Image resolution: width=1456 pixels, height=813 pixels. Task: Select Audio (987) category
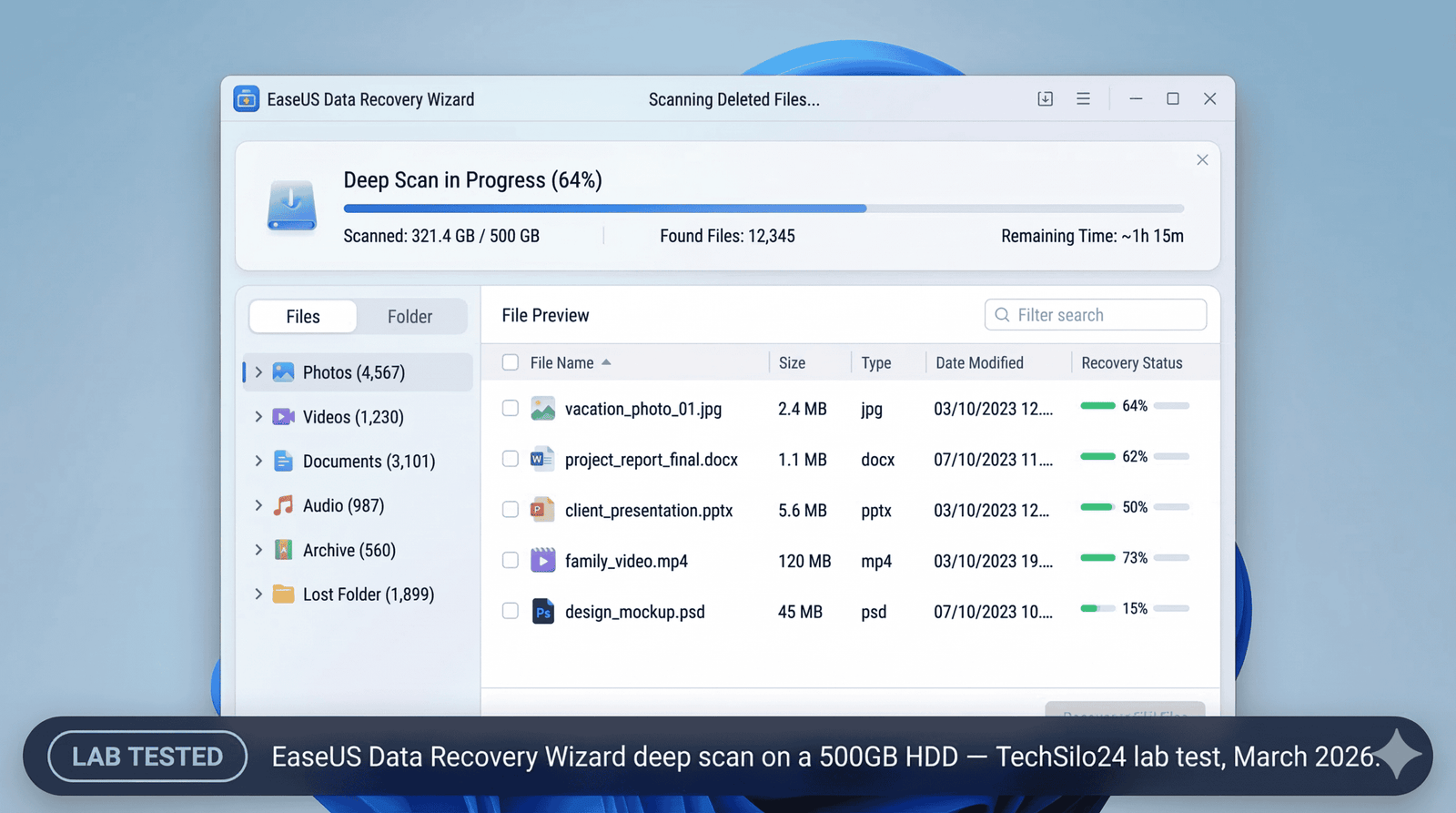pos(358,505)
